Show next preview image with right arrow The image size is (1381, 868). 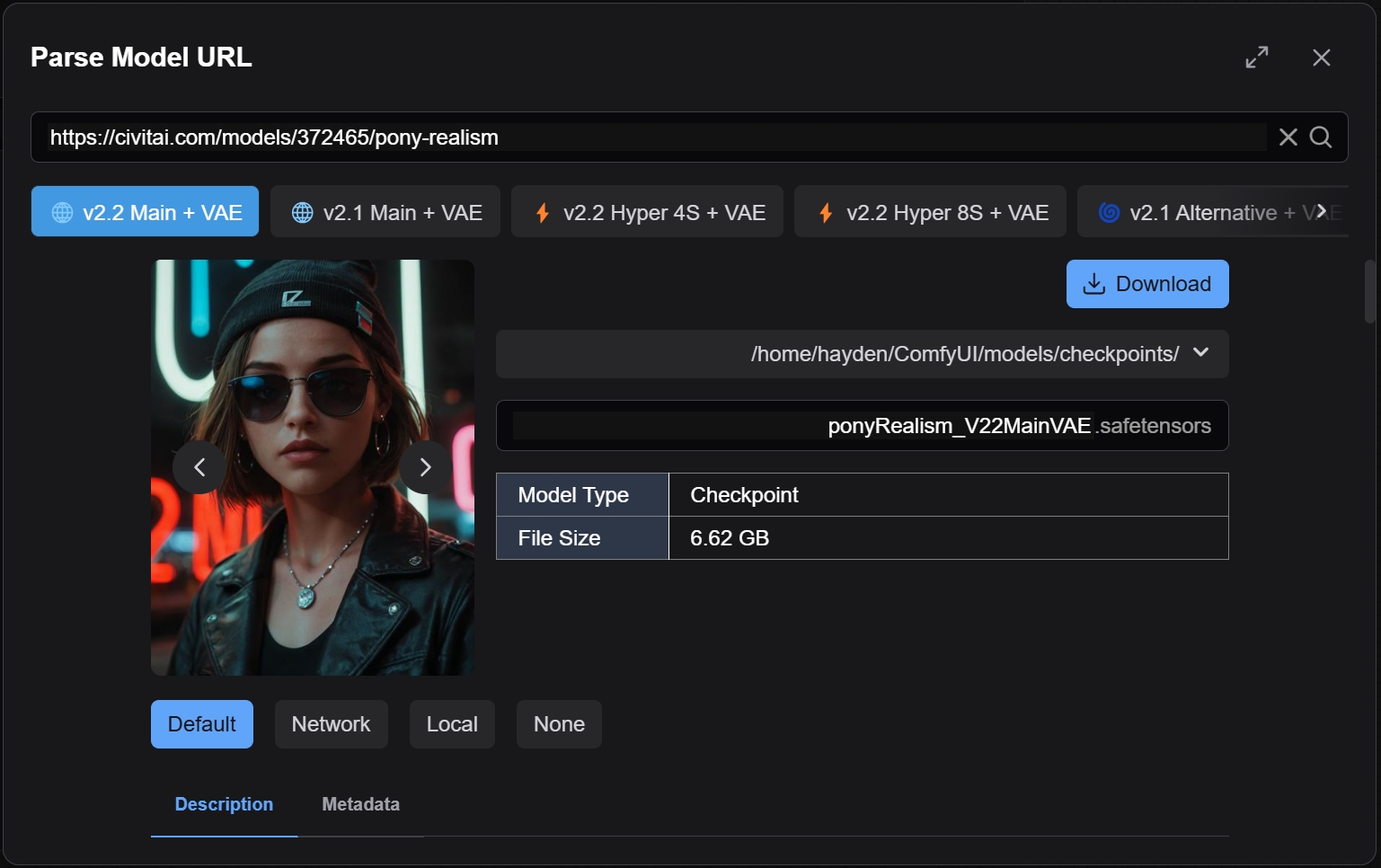point(425,467)
